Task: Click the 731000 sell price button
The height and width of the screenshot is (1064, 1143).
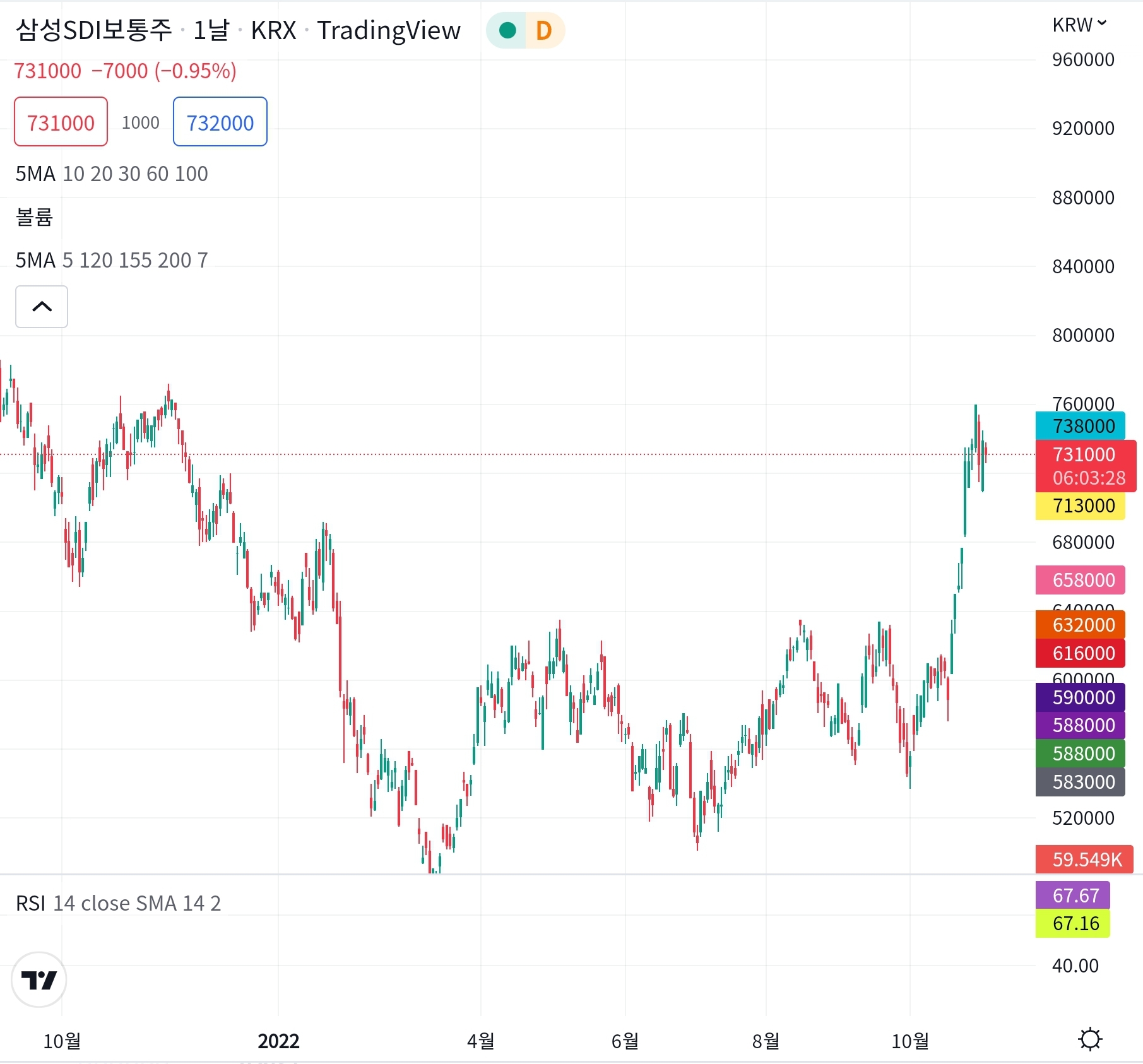Action: pyautogui.click(x=61, y=122)
